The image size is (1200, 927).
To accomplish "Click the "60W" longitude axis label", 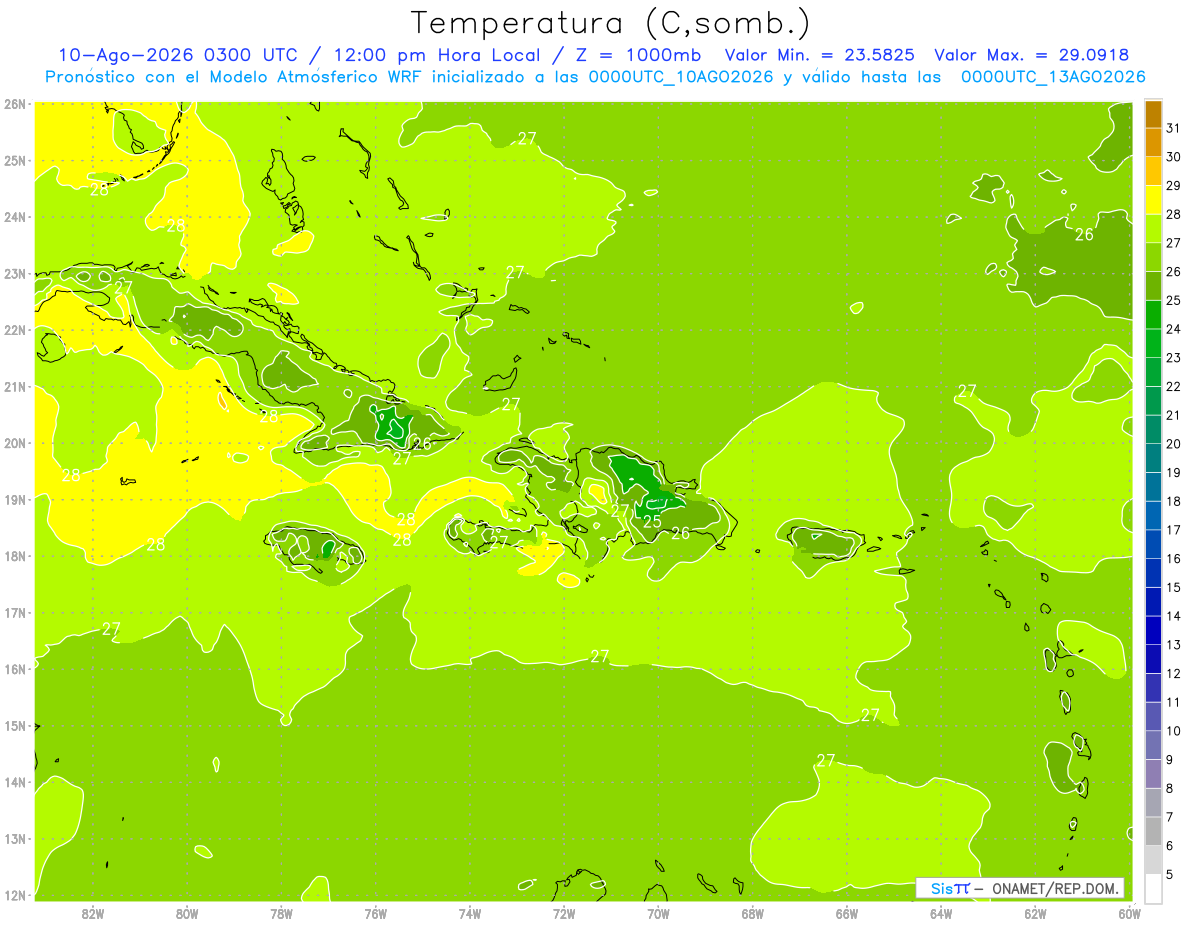I will pyautogui.click(x=1130, y=913).
